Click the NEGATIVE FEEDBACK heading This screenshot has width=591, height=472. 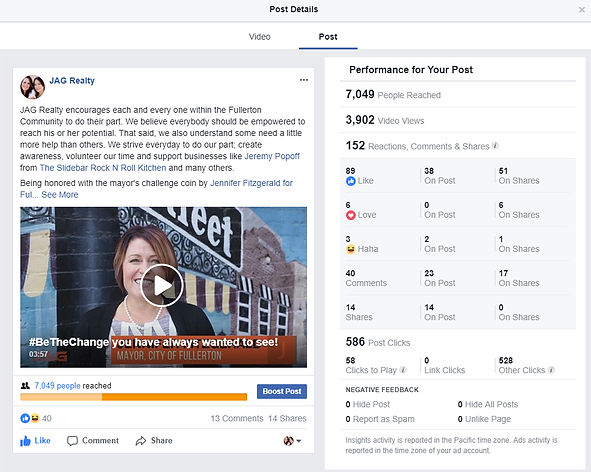(382, 389)
